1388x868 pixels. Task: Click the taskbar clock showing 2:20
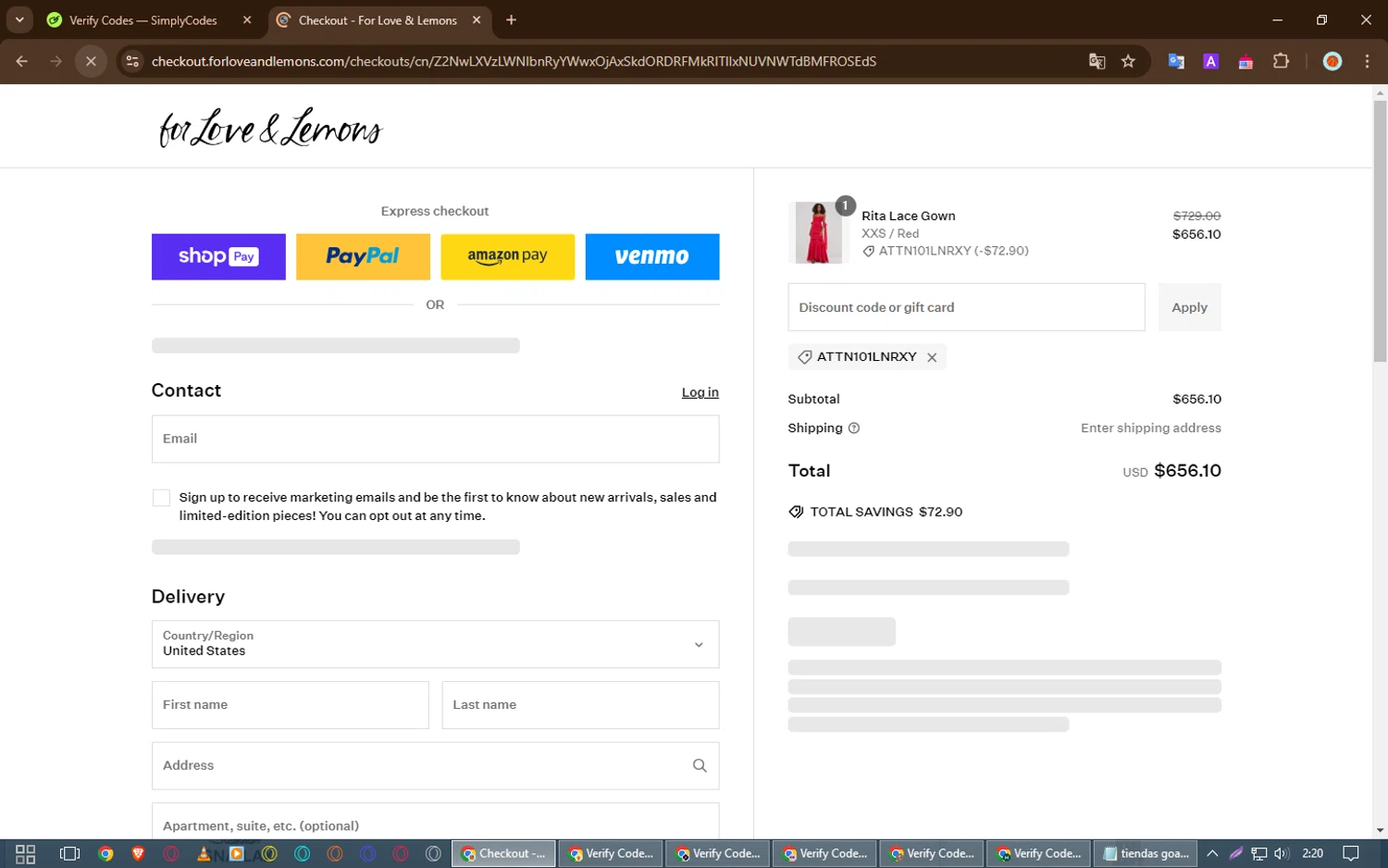[x=1312, y=853]
